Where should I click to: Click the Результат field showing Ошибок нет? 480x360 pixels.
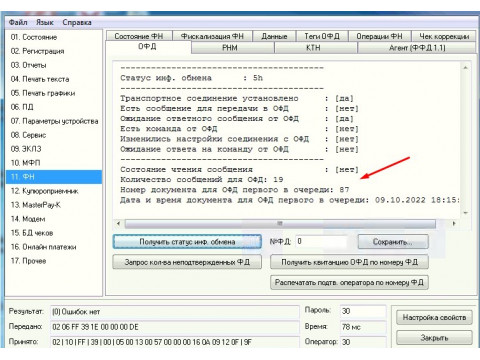(175, 312)
